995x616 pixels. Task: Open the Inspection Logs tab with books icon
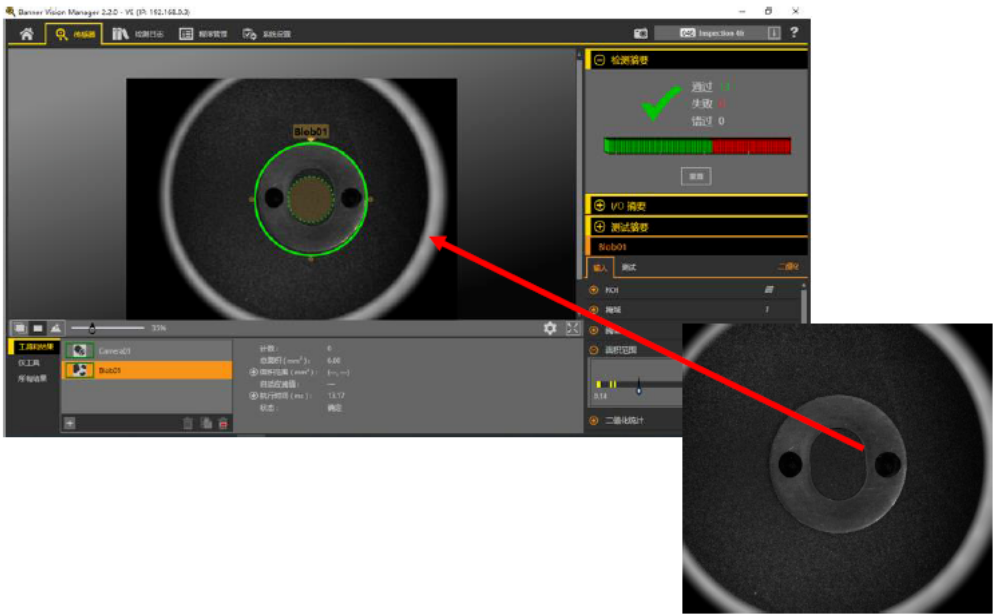tap(138, 34)
